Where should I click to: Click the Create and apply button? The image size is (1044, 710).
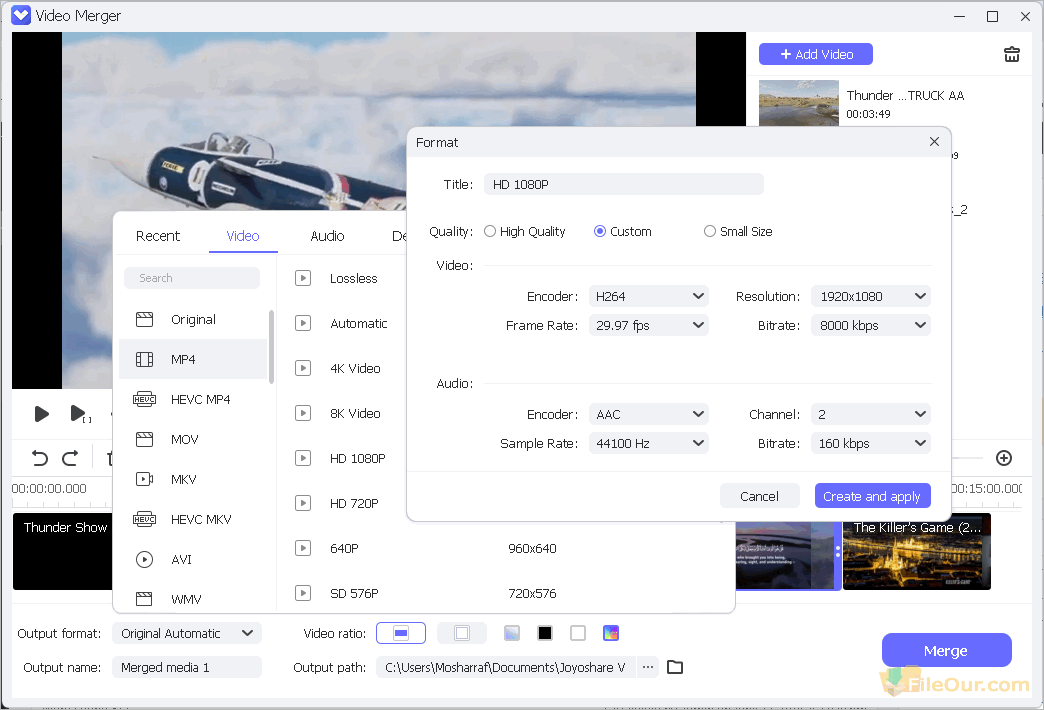[x=871, y=496]
